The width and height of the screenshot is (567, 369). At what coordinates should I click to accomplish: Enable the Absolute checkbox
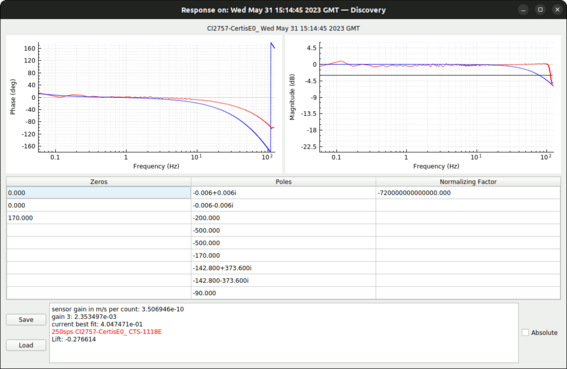[x=525, y=332]
